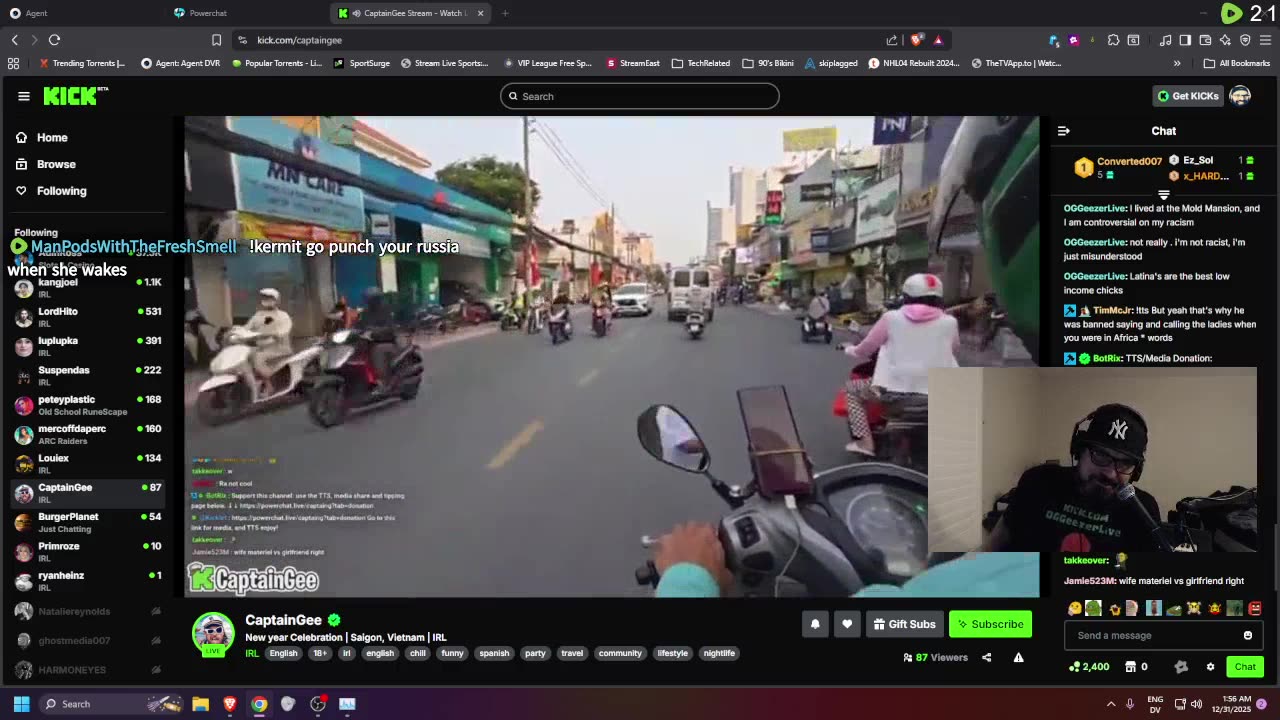Show hidden system tray icons

pos(1110,704)
